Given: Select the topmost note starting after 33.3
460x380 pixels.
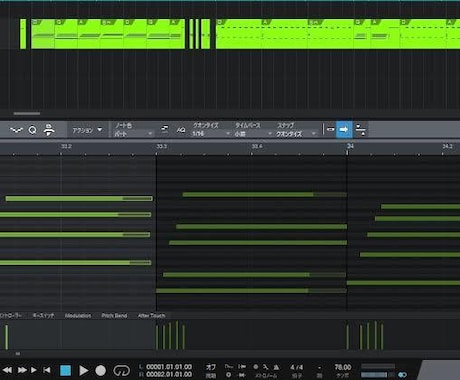Looking at the screenshot, I should click(x=265, y=194).
